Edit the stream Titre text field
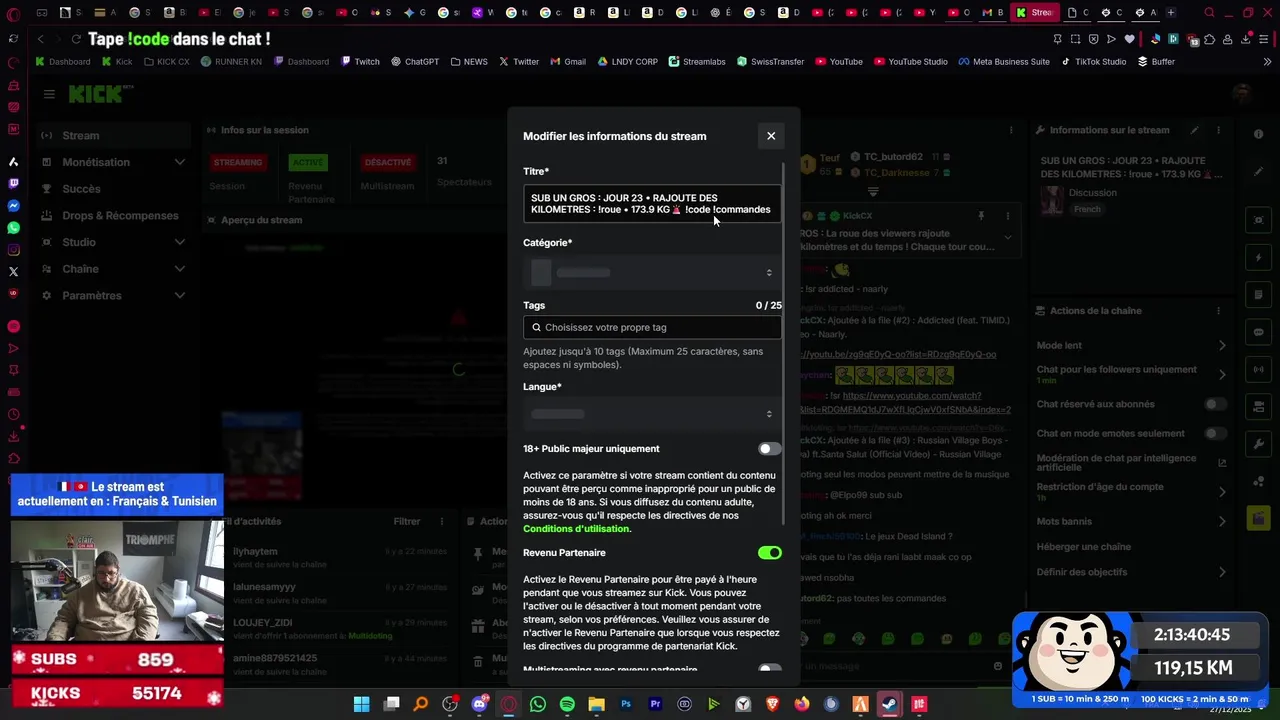Screen dimensions: 1280x720 652,204
